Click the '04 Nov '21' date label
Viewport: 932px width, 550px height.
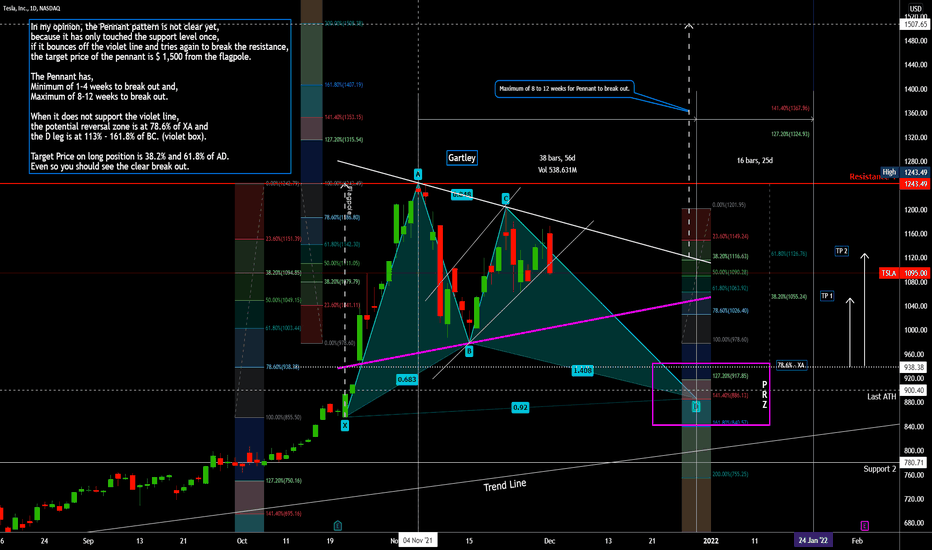click(418, 540)
